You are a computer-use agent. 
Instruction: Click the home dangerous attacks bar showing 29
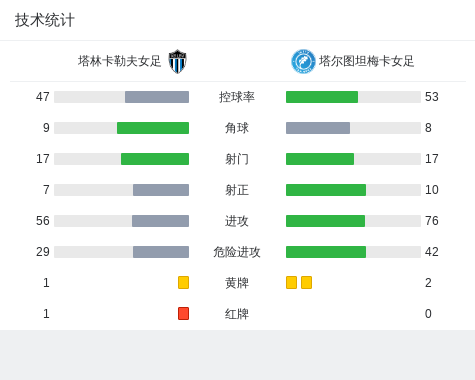click(x=161, y=252)
